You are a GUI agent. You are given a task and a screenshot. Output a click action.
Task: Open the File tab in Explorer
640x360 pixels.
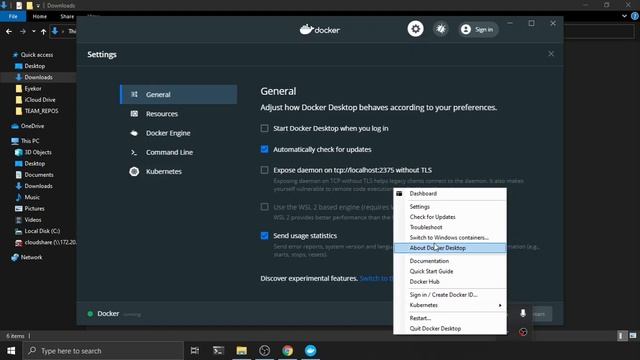[13, 16]
